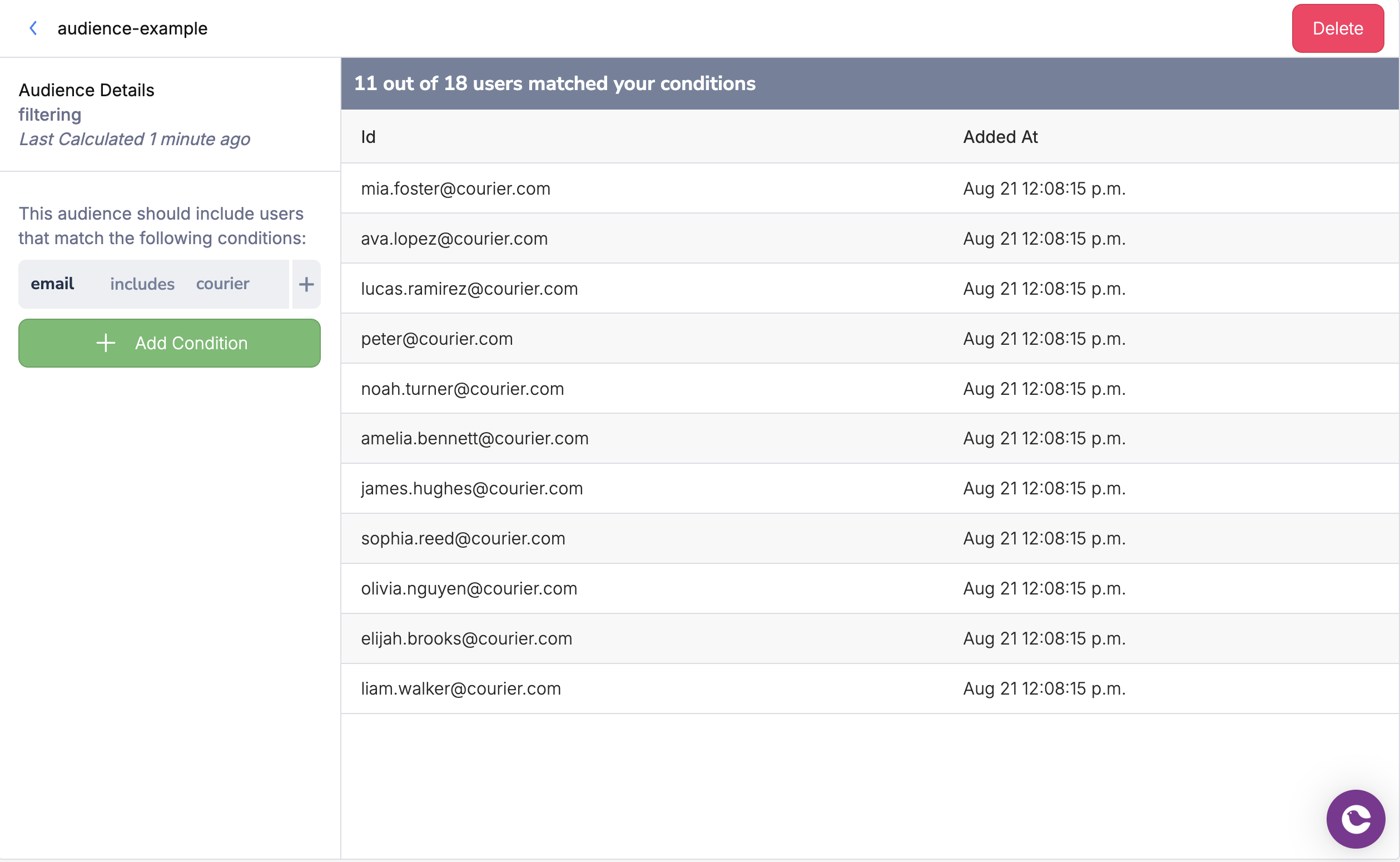1400x862 pixels.
Task: Select the row for peter@courier.com
Action: pyautogui.click(x=436, y=338)
